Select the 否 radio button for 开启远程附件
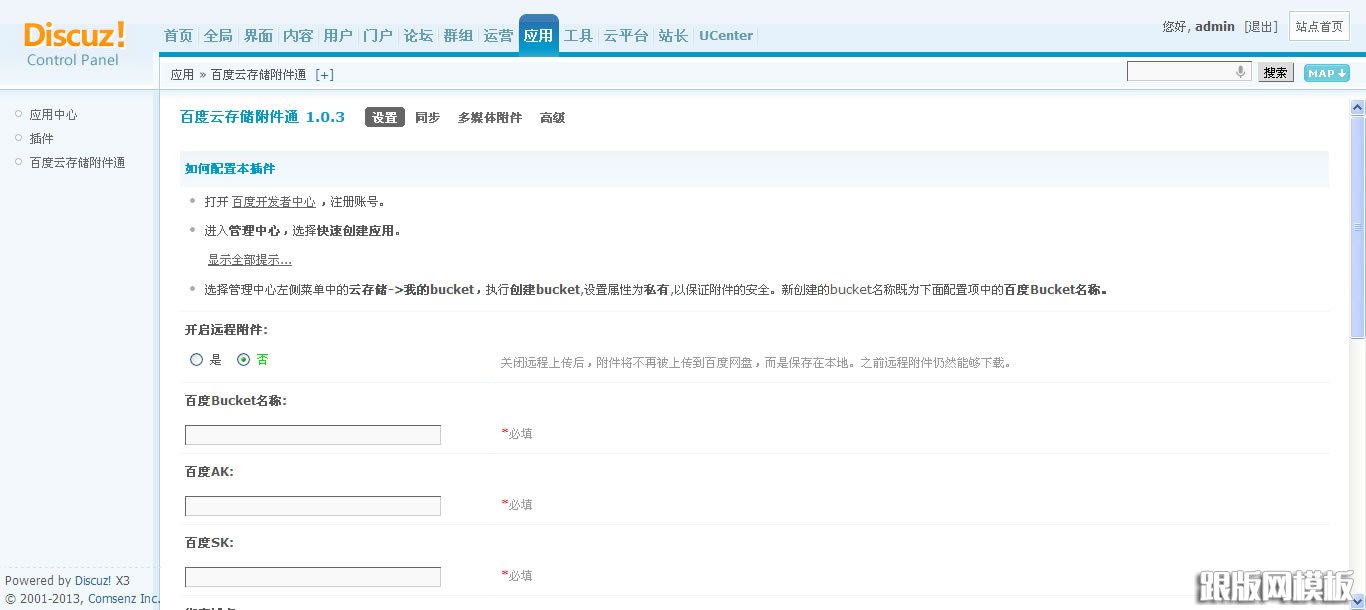 tap(243, 359)
